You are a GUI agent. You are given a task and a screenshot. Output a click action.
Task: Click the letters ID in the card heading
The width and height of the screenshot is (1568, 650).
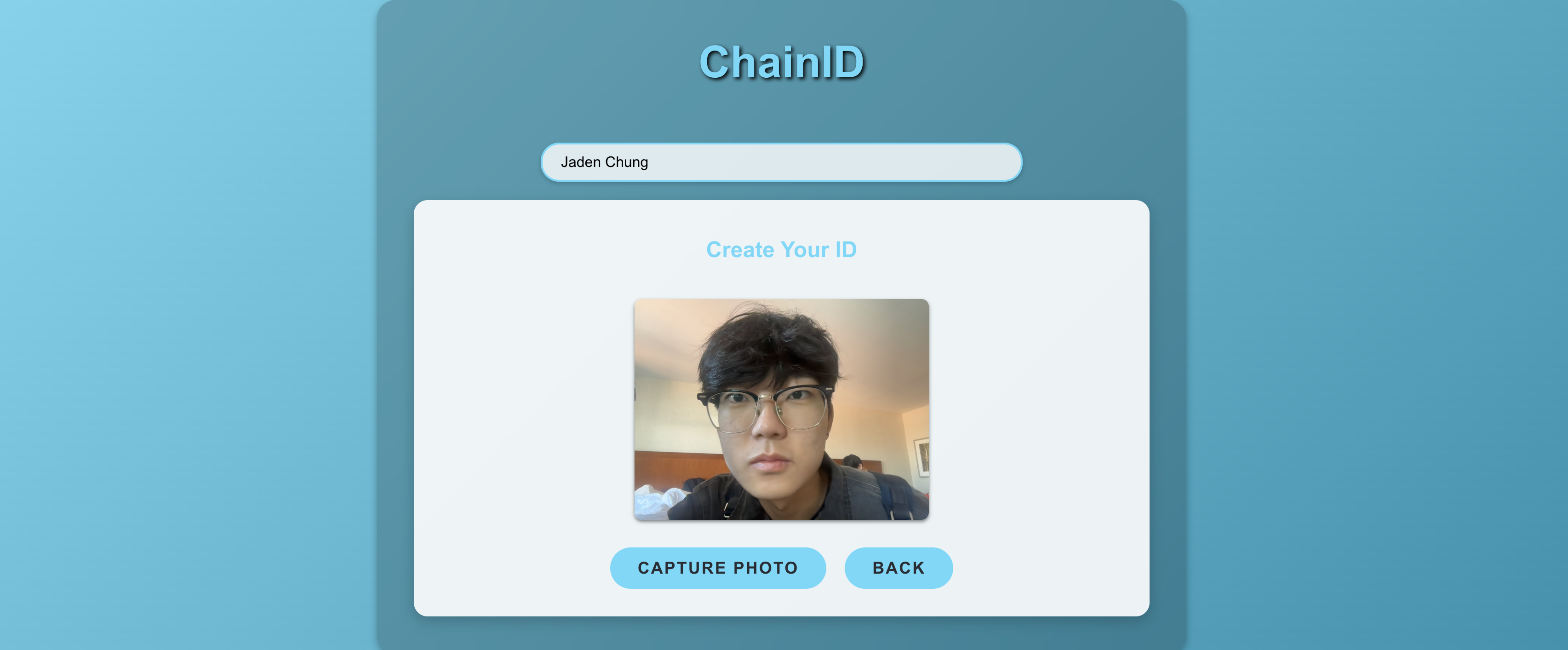click(846, 250)
